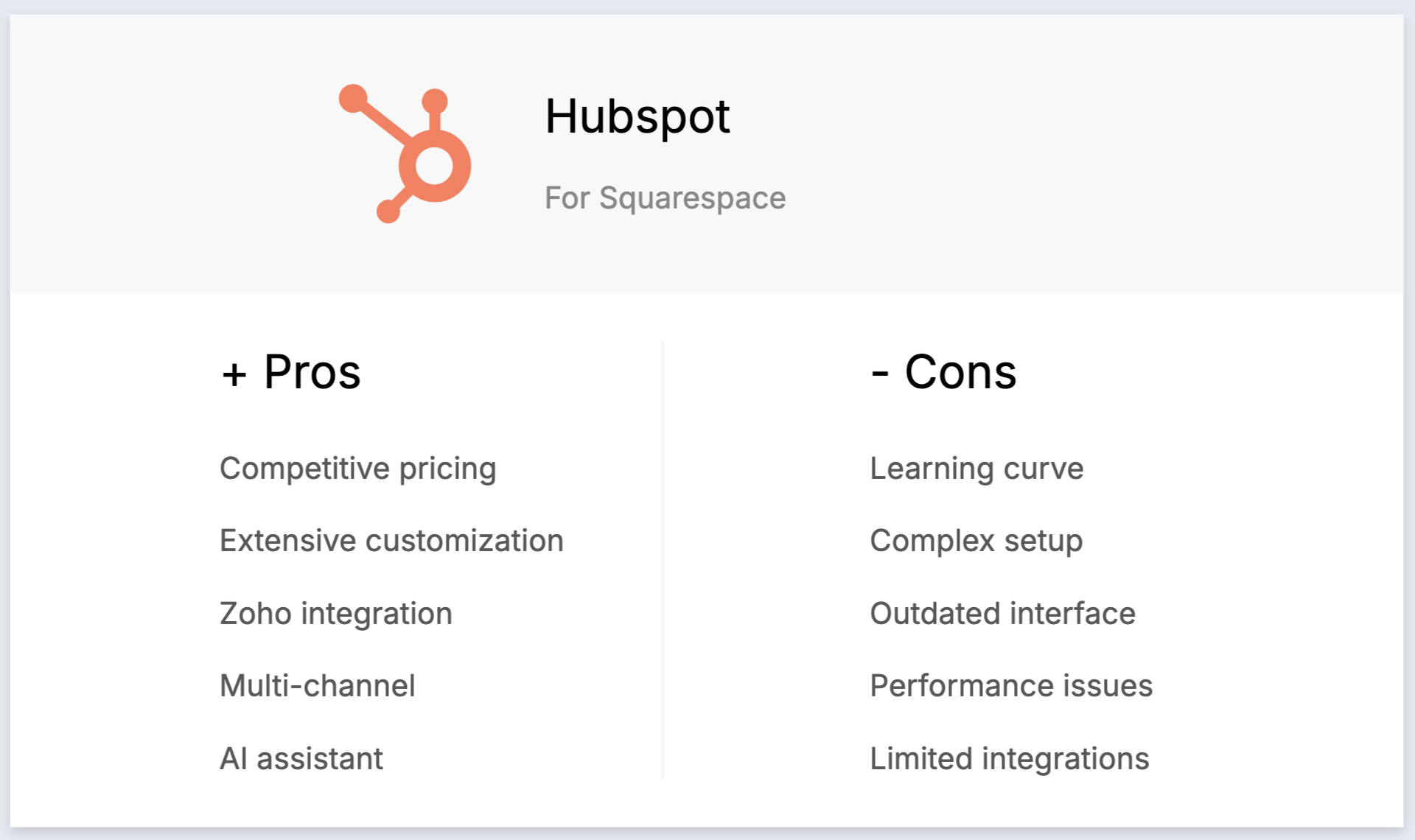Viewport: 1415px width, 840px height.
Task: Click 'Zoho integration' list entry
Action: click(336, 613)
